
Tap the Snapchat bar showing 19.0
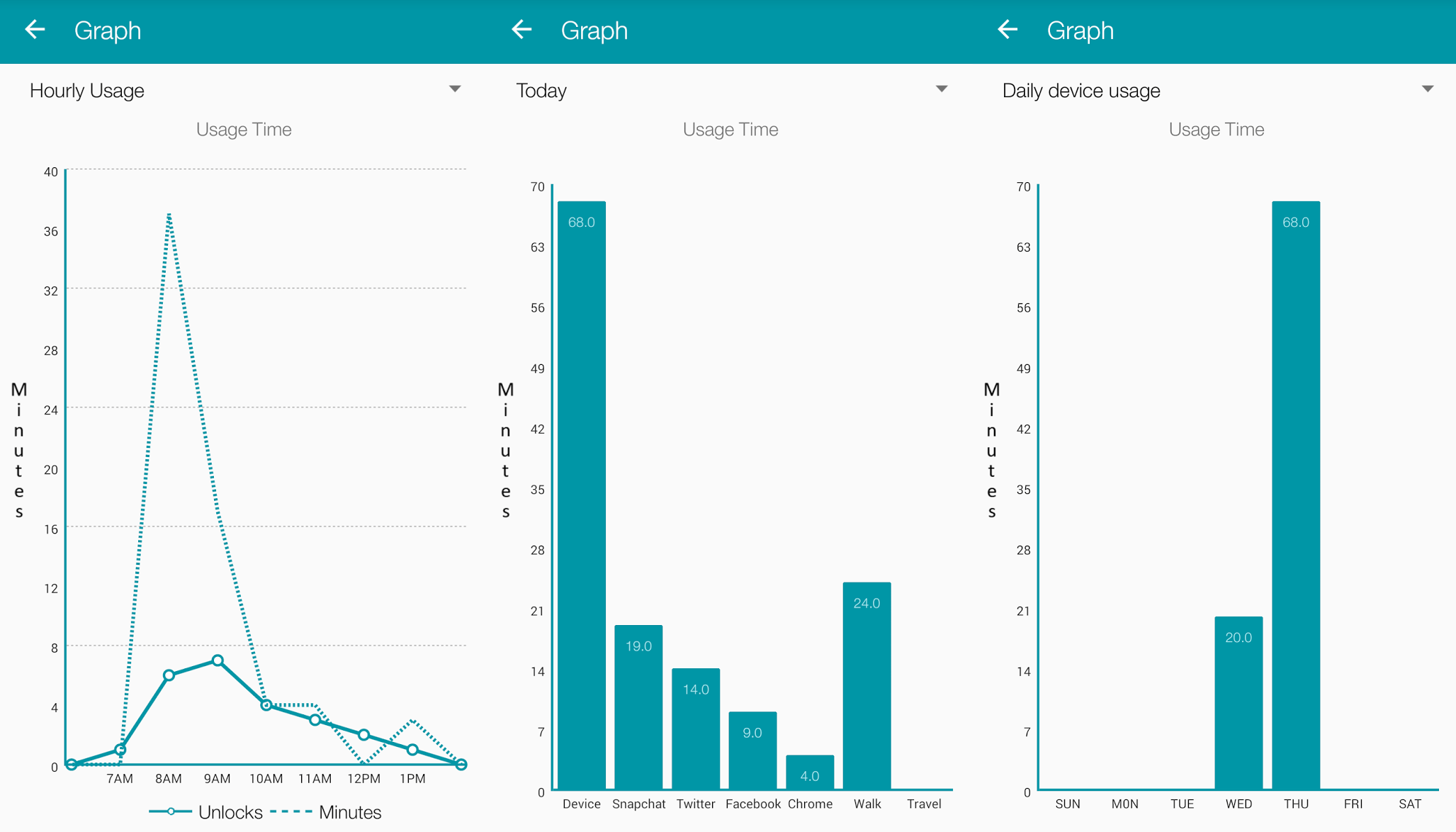(x=638, y=707)
